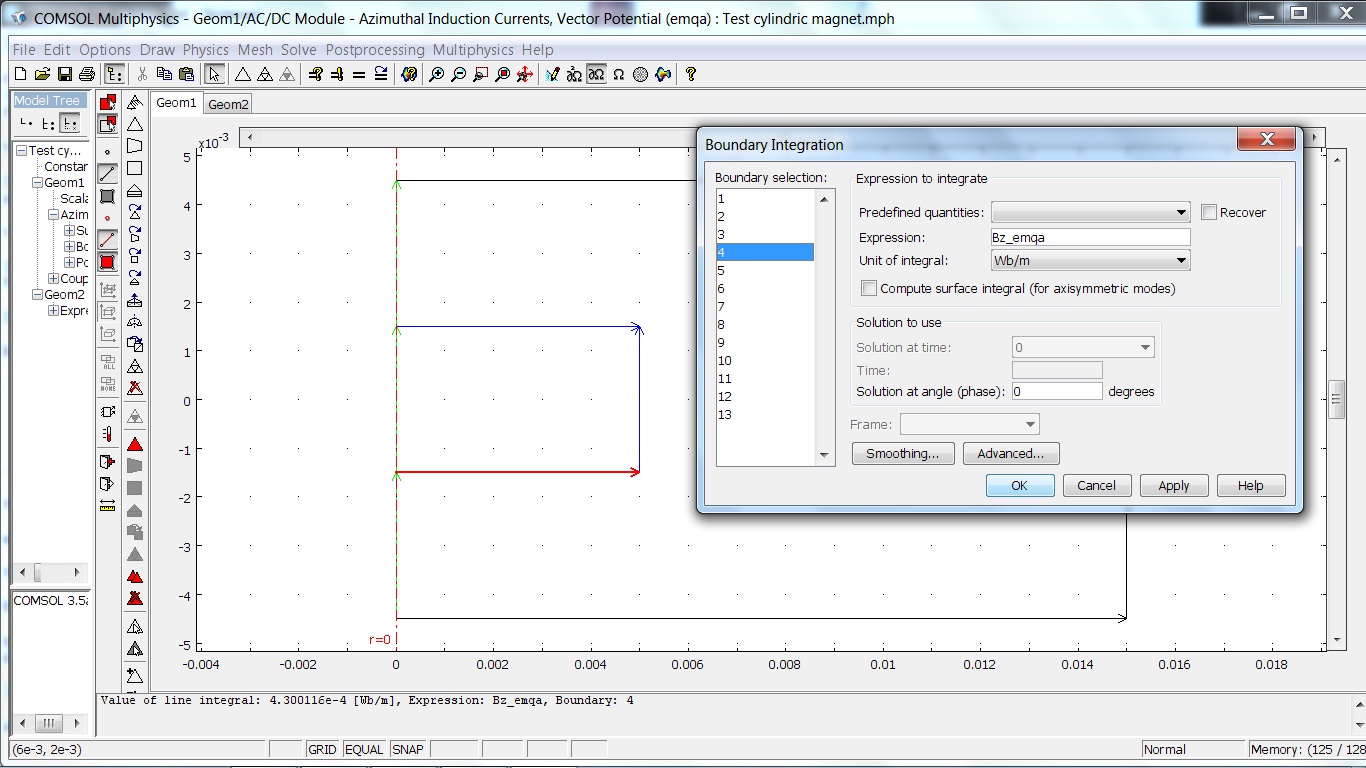
Task: Click the dialog Help button
Action: click(x=1251, y=485)
